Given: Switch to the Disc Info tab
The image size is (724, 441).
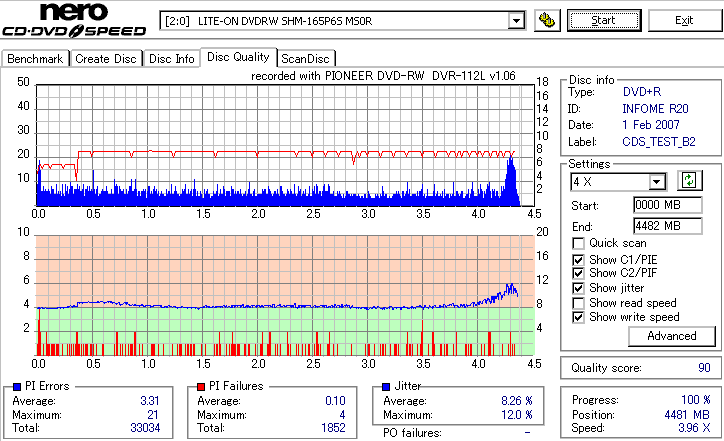Looking at the screenshot, I should [171, 59].
